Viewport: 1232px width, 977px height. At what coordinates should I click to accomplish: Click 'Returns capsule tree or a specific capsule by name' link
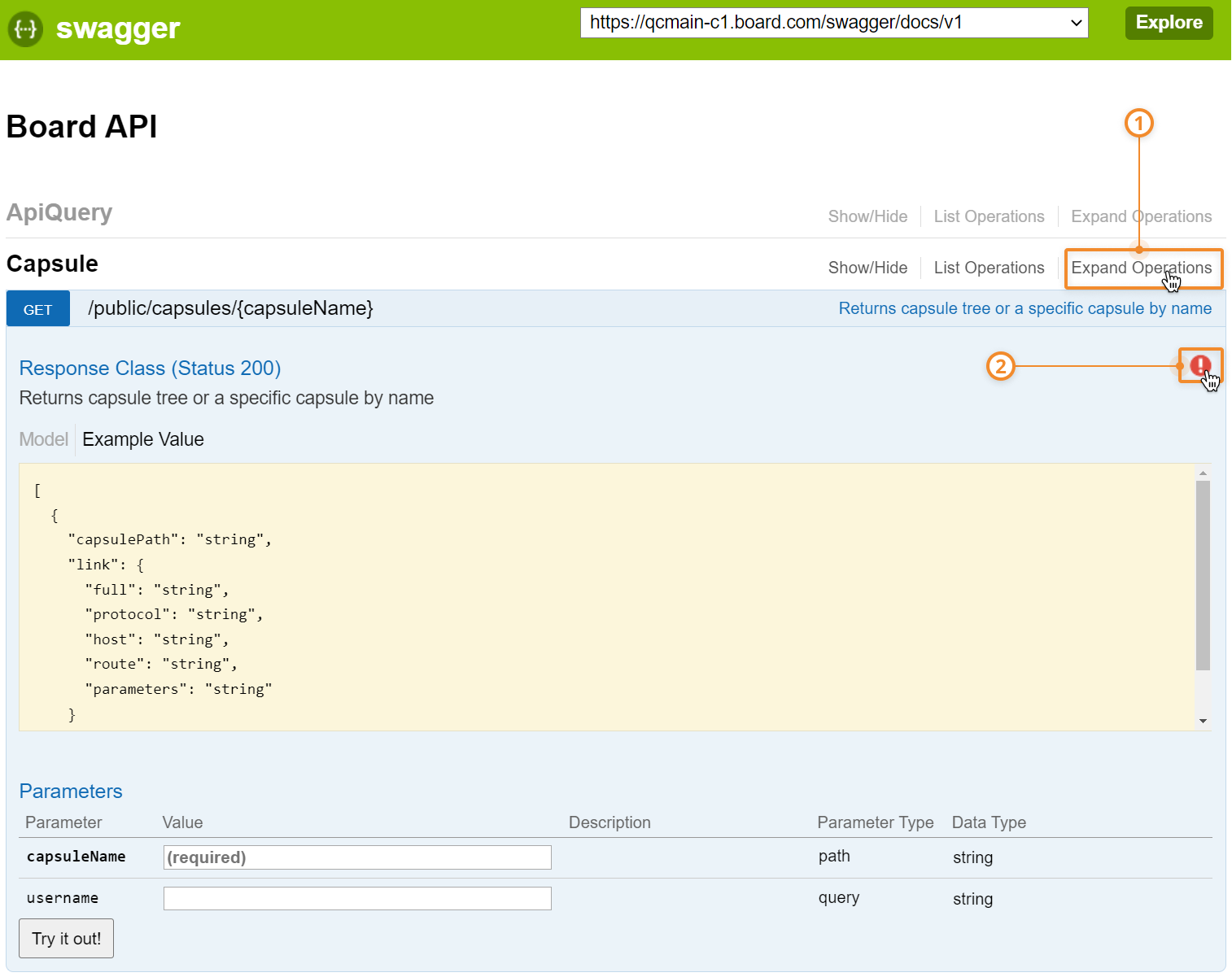tap(1025, 308)
